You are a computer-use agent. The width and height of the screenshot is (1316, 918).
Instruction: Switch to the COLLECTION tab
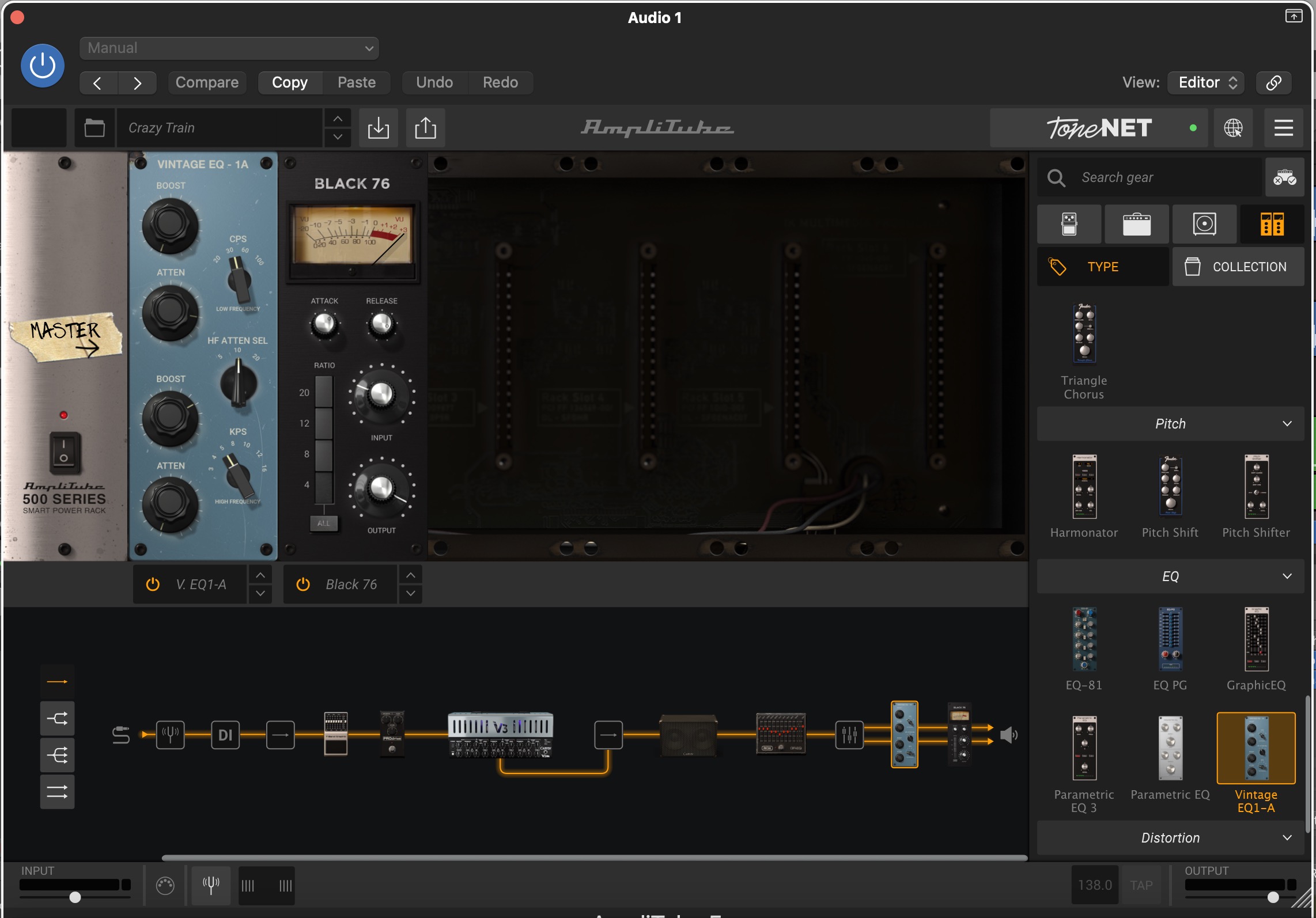pyautogui.click(x=1238, y=267)
